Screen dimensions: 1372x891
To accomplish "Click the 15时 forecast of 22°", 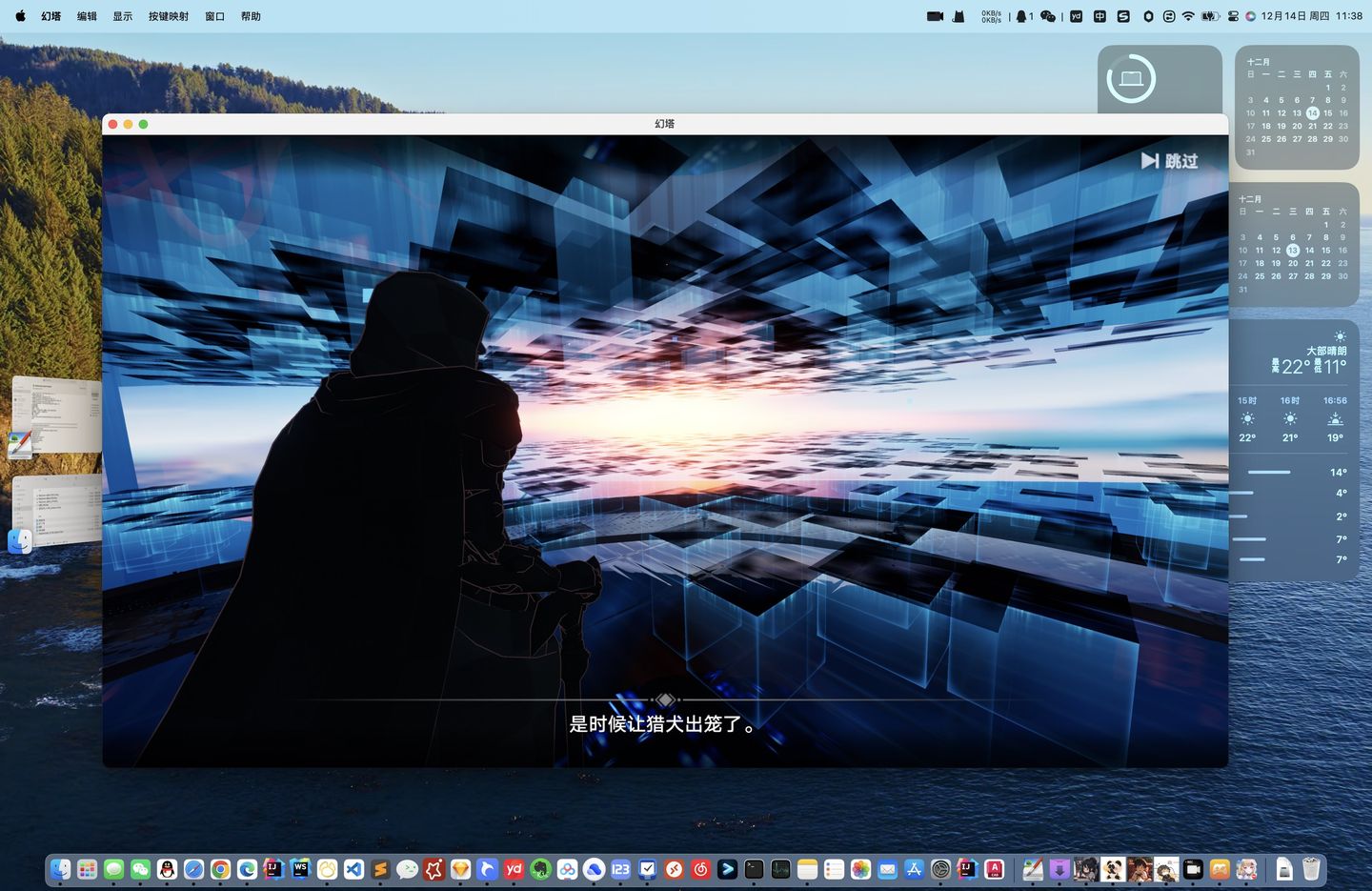I will 1247,419.
